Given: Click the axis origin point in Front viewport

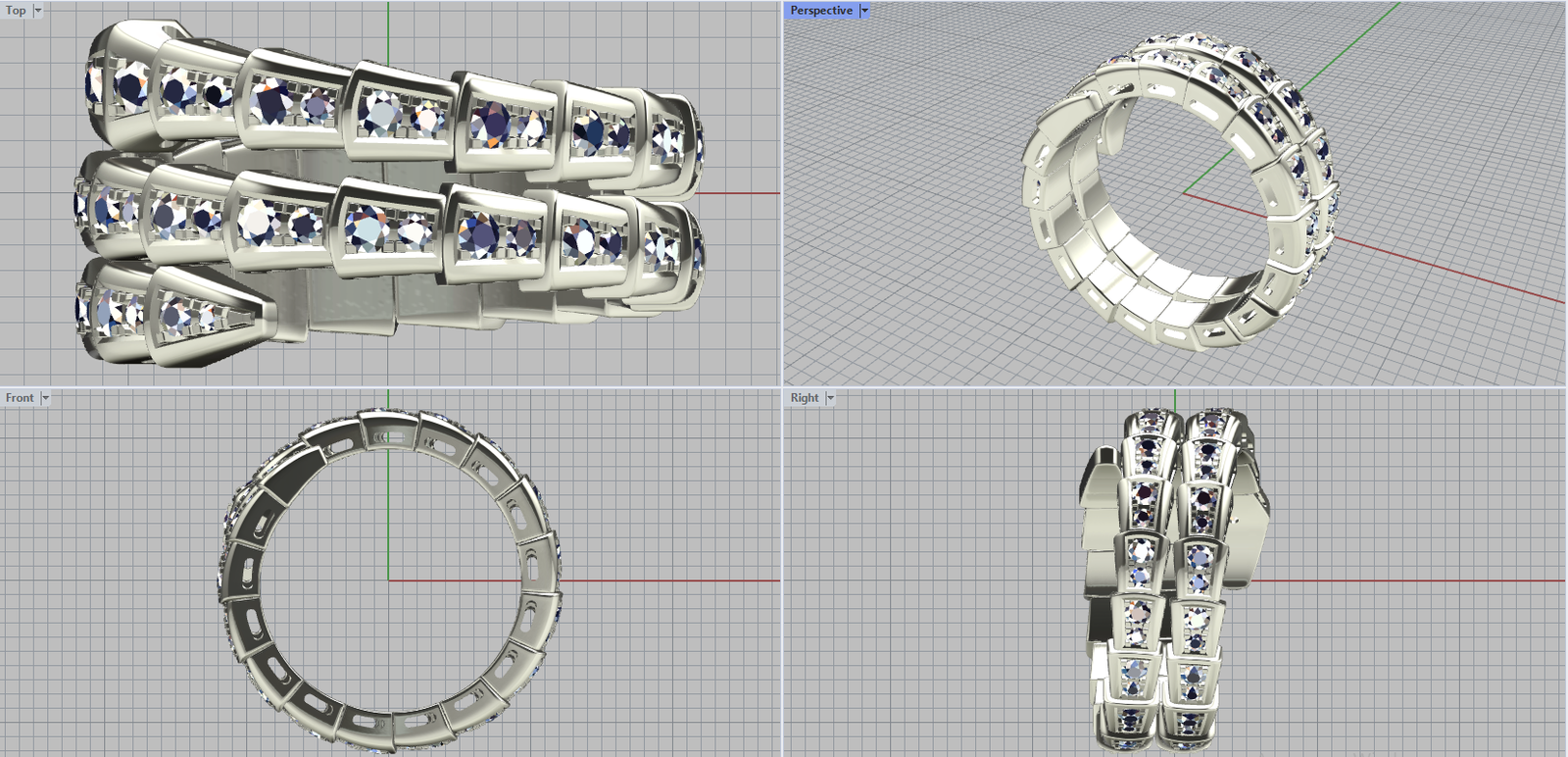Looking at the screenshot, I should (x=388, y=580).
